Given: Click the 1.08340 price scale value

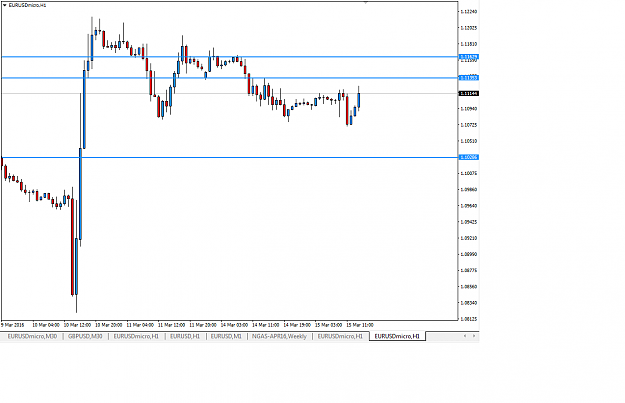Looking at the screenshot, I should click(468, 303).
